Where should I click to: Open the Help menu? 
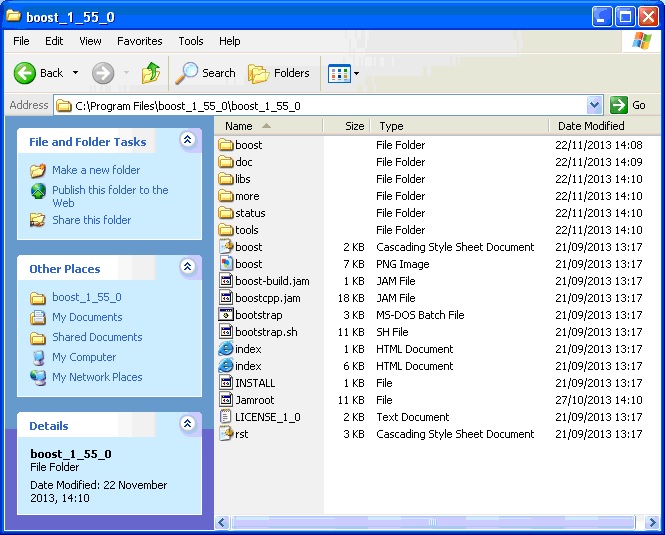pos(229,41)
